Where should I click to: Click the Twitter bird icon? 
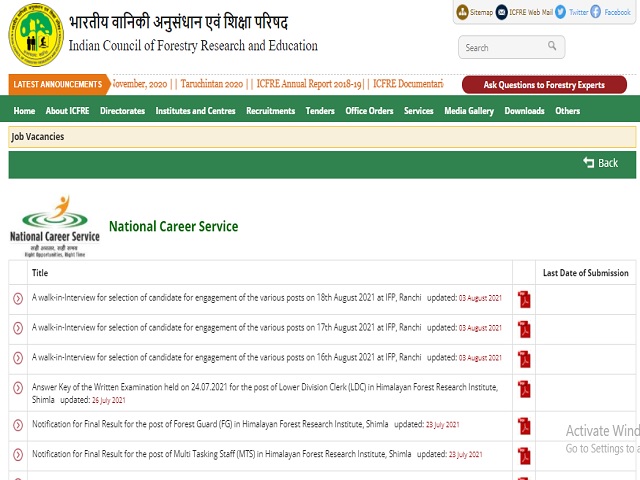click(560, 12)
